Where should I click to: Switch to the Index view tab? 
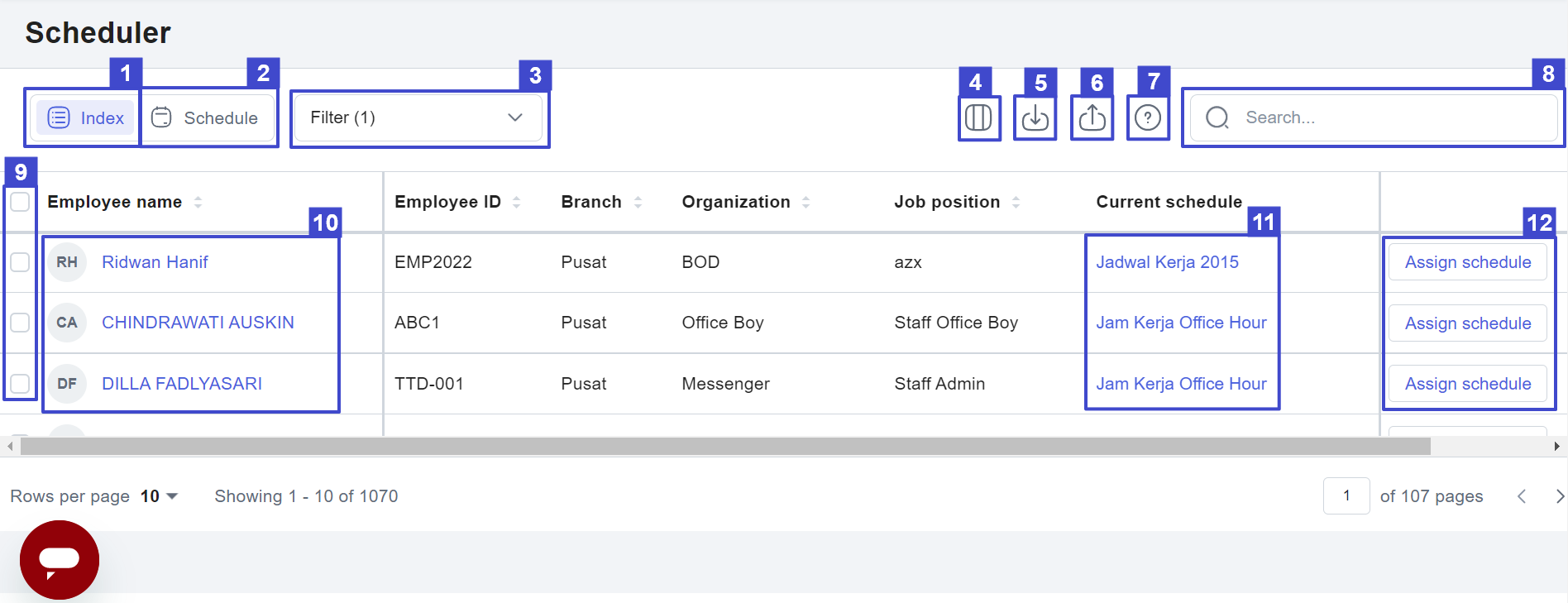85,117
